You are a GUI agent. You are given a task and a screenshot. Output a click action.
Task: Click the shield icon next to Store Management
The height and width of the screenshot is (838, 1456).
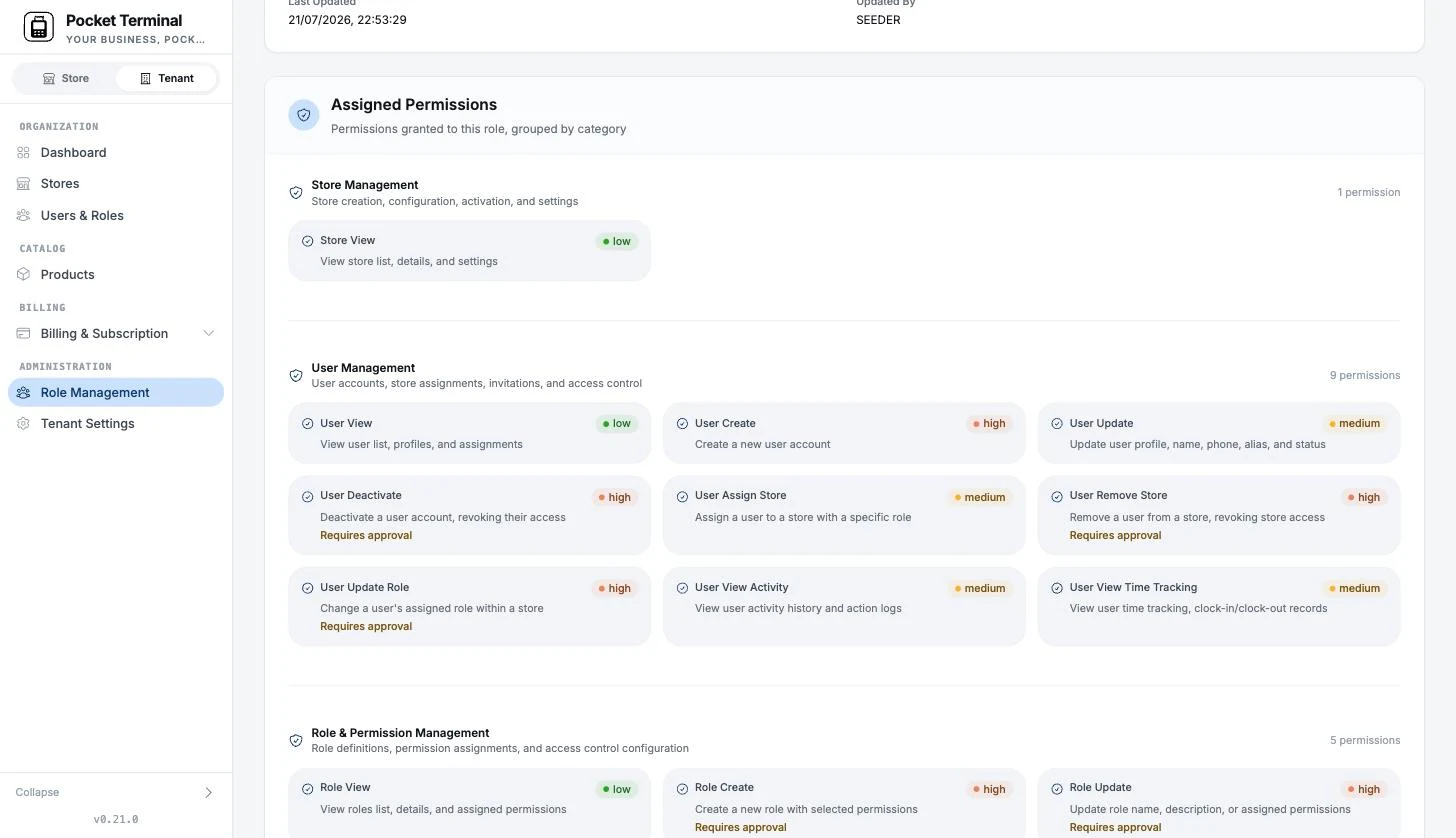click(296, 192)
